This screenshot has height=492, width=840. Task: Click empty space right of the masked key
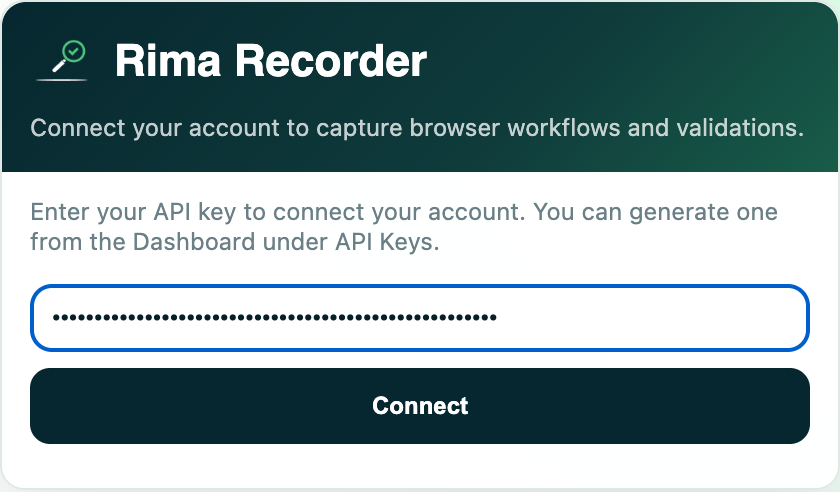648,318
